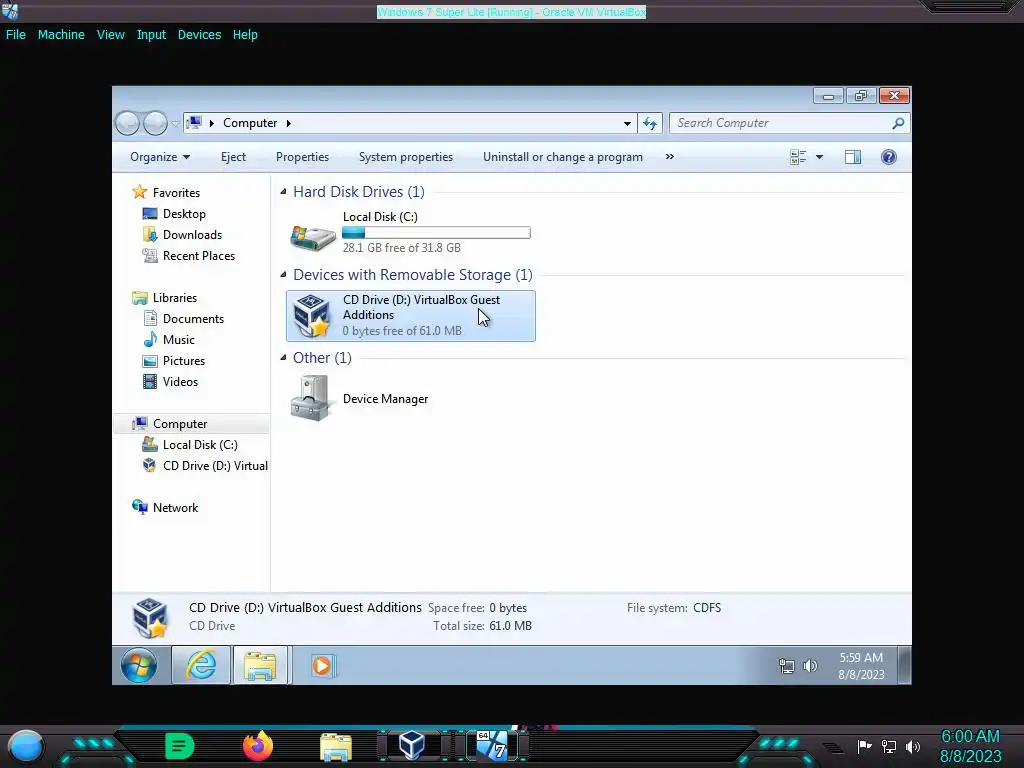Viewport: 1024px width, 768px height.
Task: Click the Show desktop strip in guest taskbar
Action: (904, 665)
